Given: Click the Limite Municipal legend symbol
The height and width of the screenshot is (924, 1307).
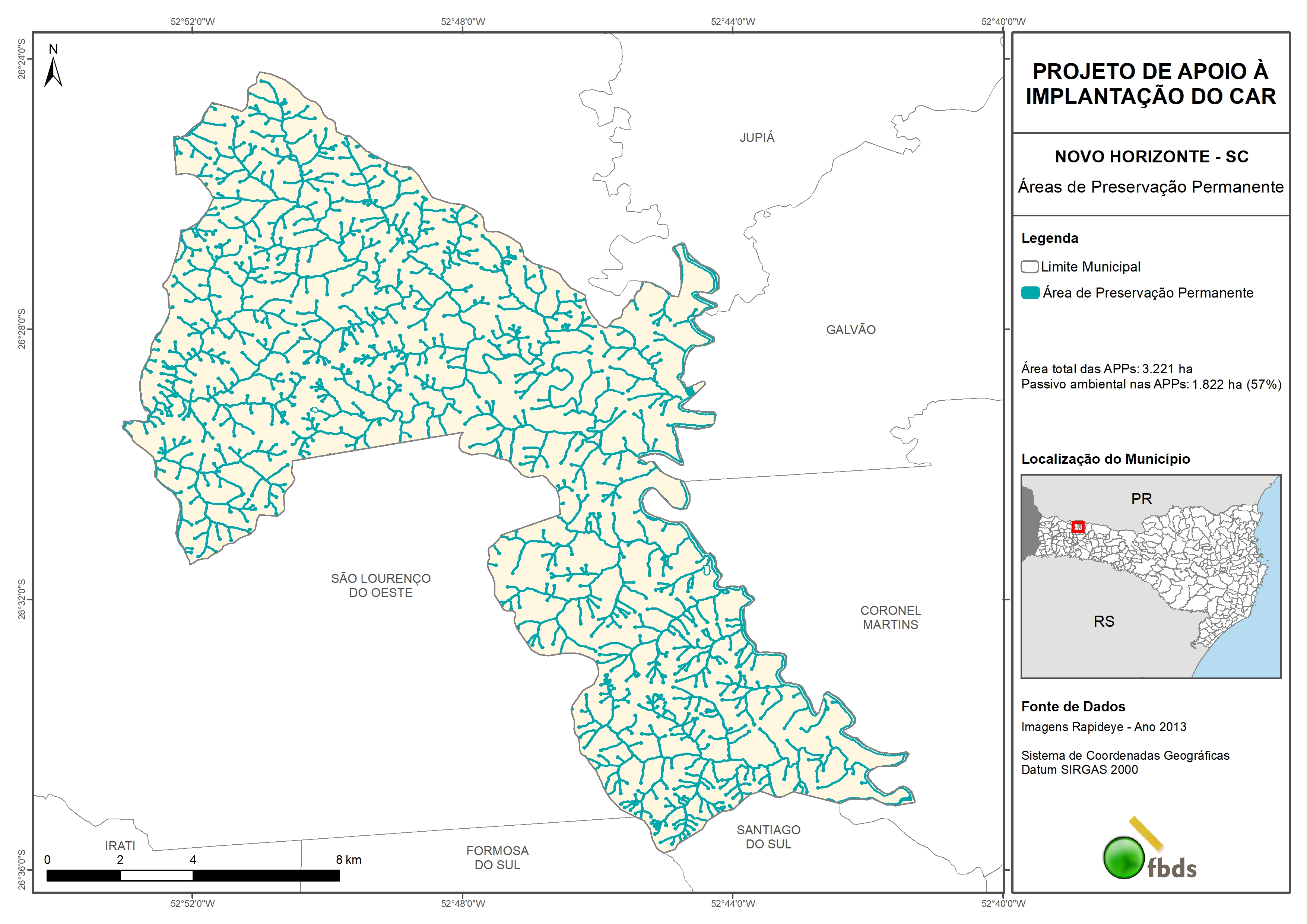Looking at the screenshot, I should (x=1029, y=267).
